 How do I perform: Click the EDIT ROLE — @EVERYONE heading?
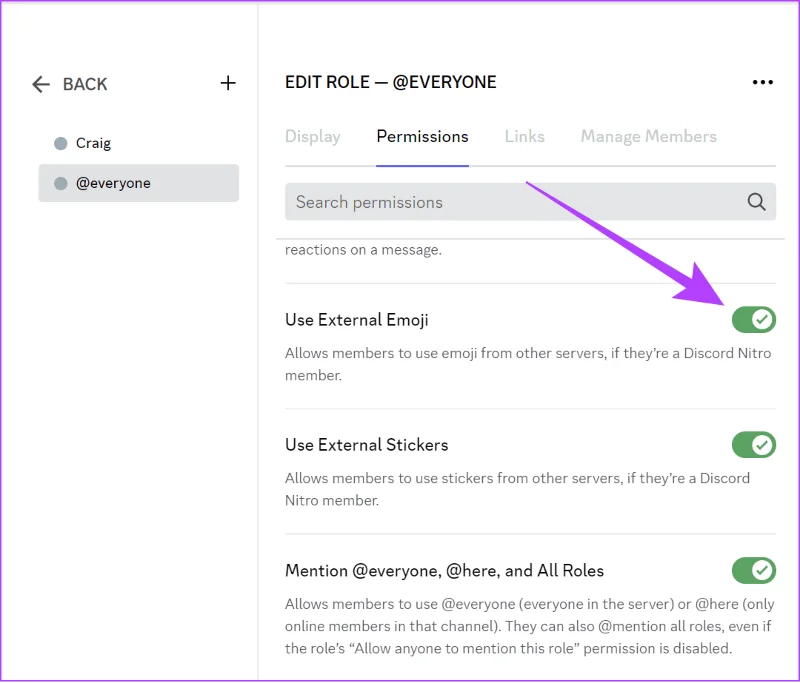(x=390, y=82)
